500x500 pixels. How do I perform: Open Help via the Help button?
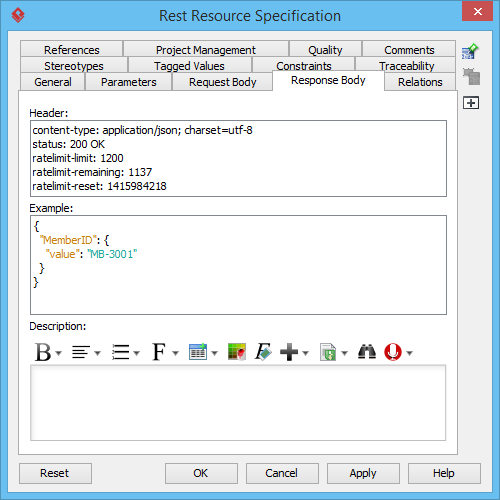point(444,473)
